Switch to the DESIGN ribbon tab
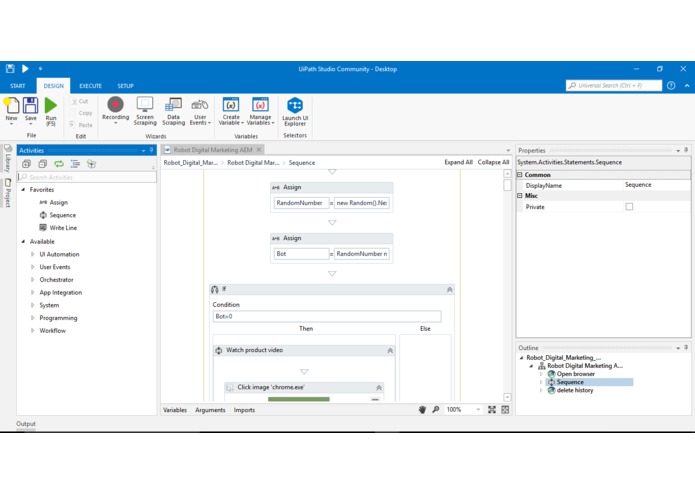Screen dimensions: 695x494 pyautogui.click(x=54, y=86)
